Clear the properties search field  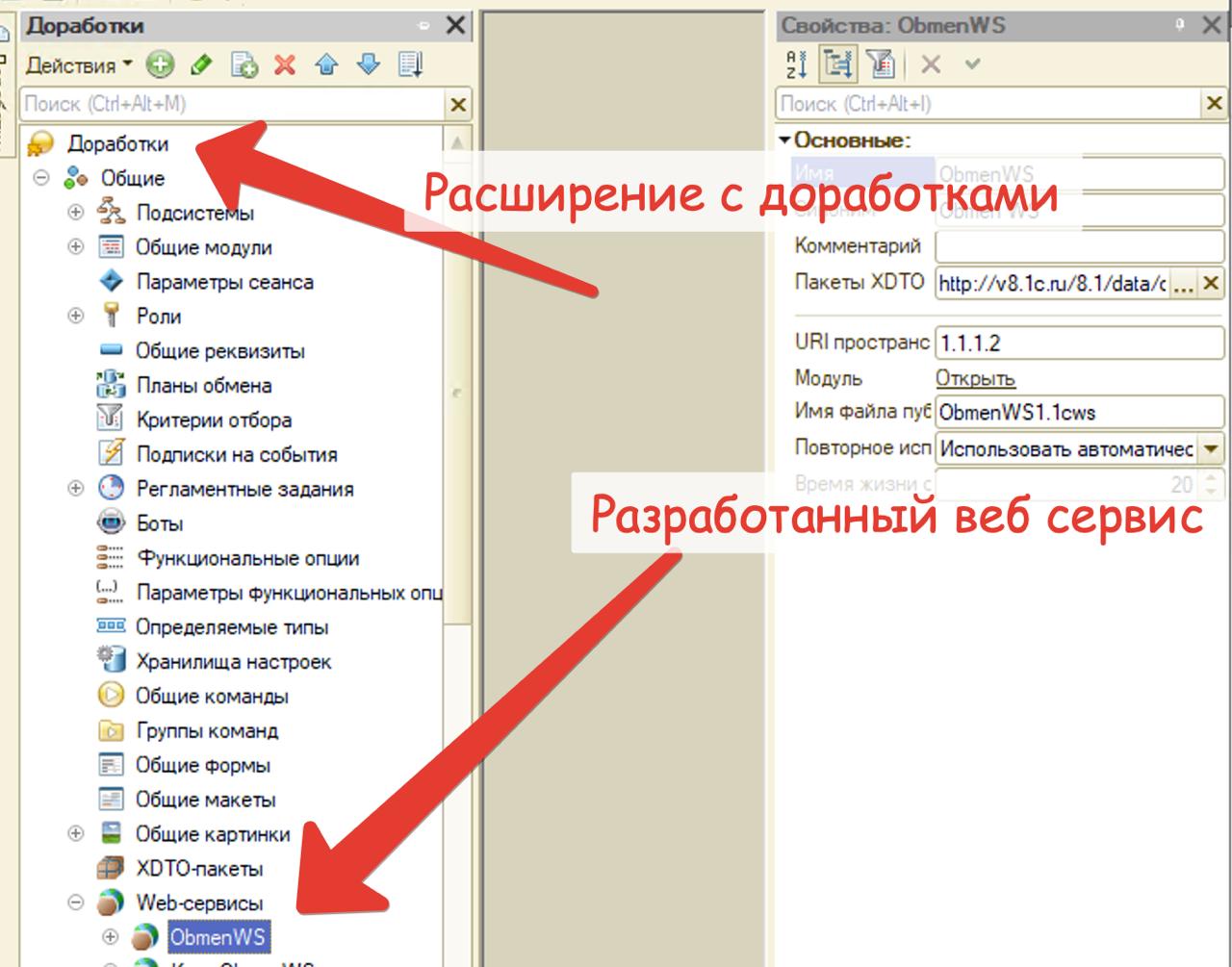[x=1214, y=103]
